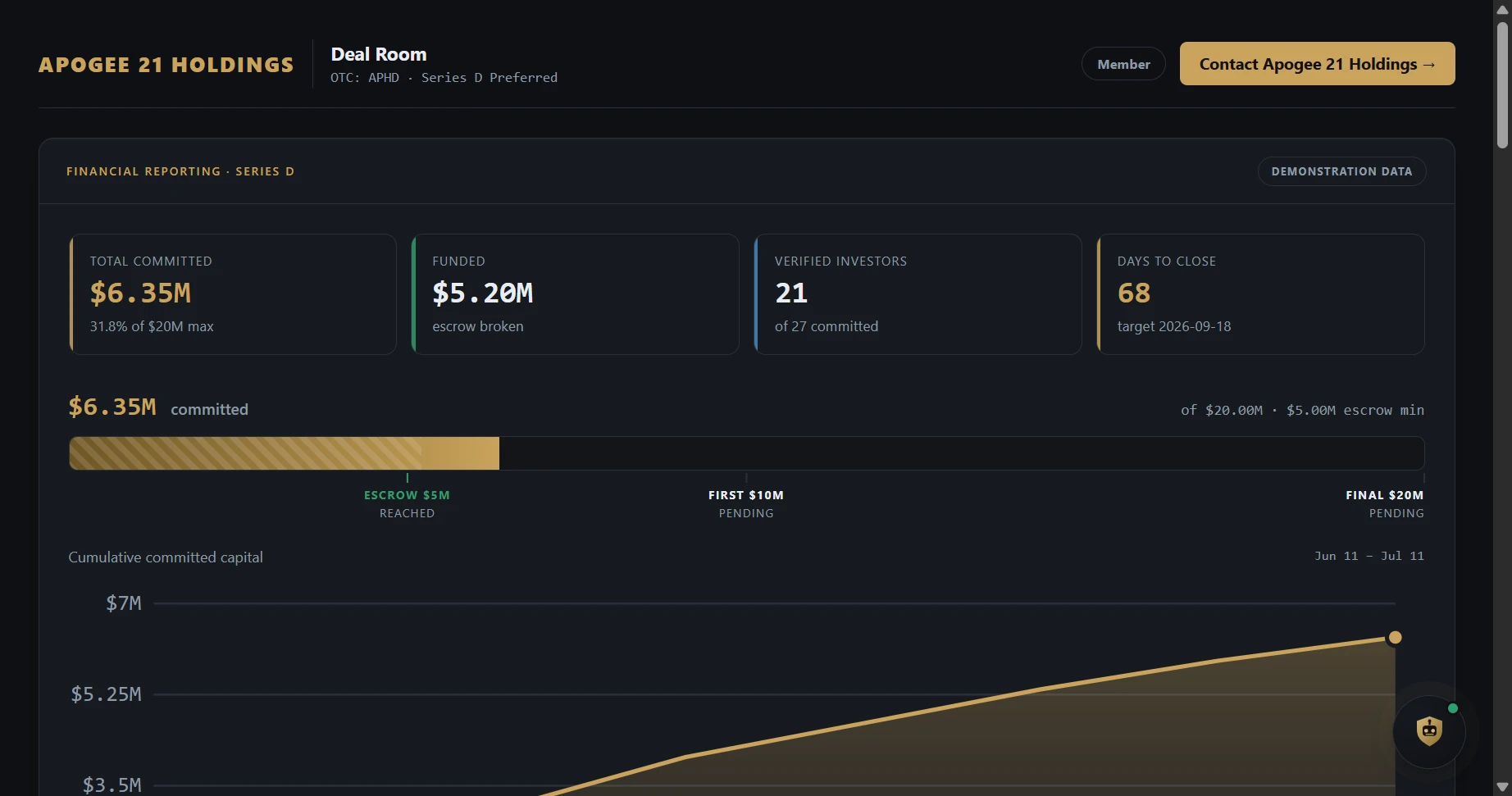Screen dimensions: 1512x796
Task: Click the Deal Room heading
Action: (379, 54)
